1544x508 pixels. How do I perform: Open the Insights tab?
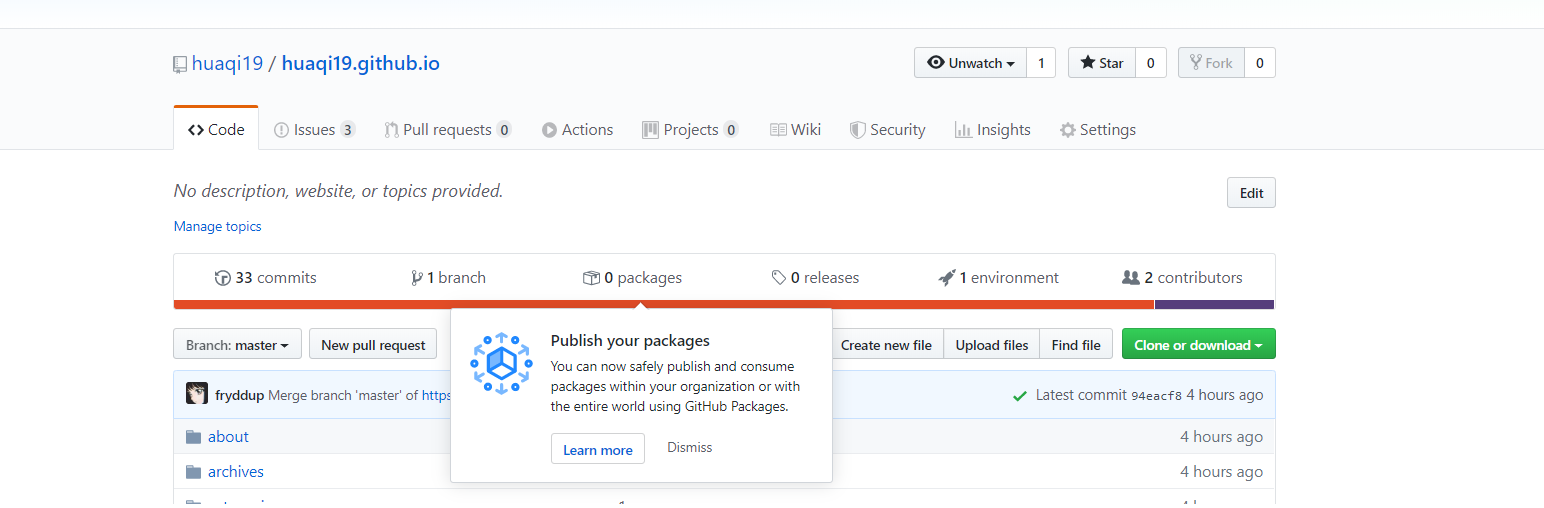click(992, 129)
